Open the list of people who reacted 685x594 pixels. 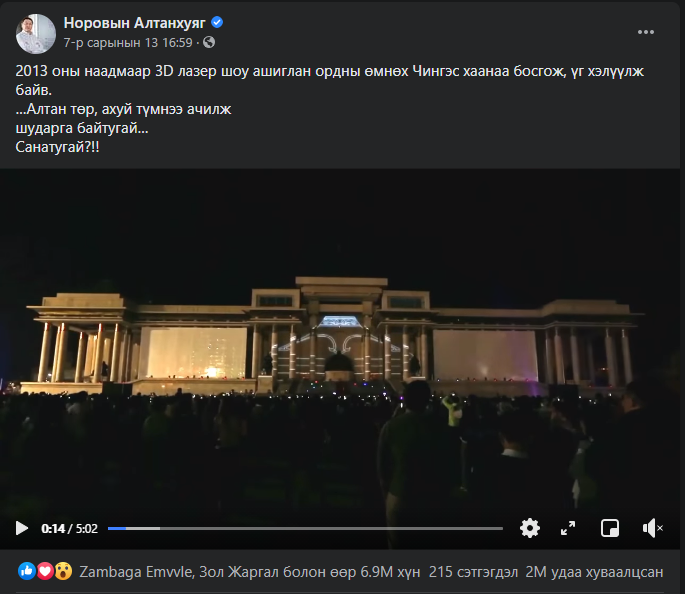[249, 572]
